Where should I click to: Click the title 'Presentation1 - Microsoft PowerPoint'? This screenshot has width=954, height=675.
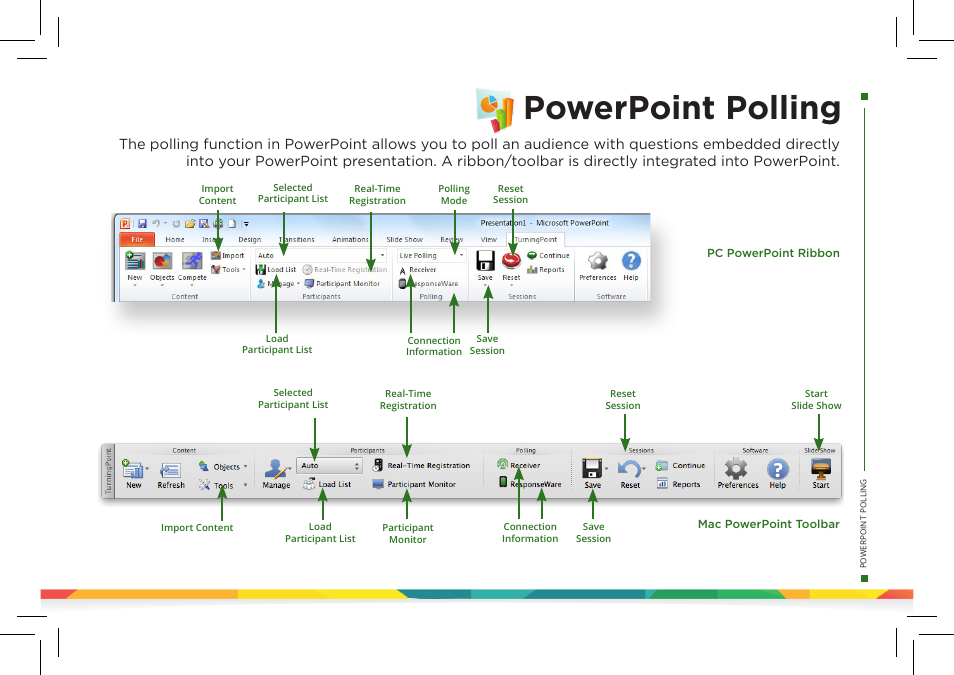(544, 223)
